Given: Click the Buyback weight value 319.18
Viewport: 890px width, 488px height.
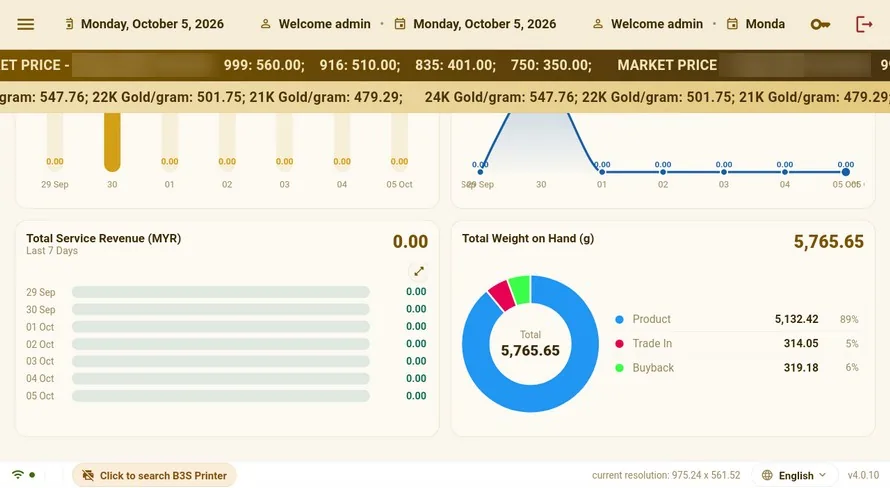Looking at the screenshot, I should tap(801, 368).
